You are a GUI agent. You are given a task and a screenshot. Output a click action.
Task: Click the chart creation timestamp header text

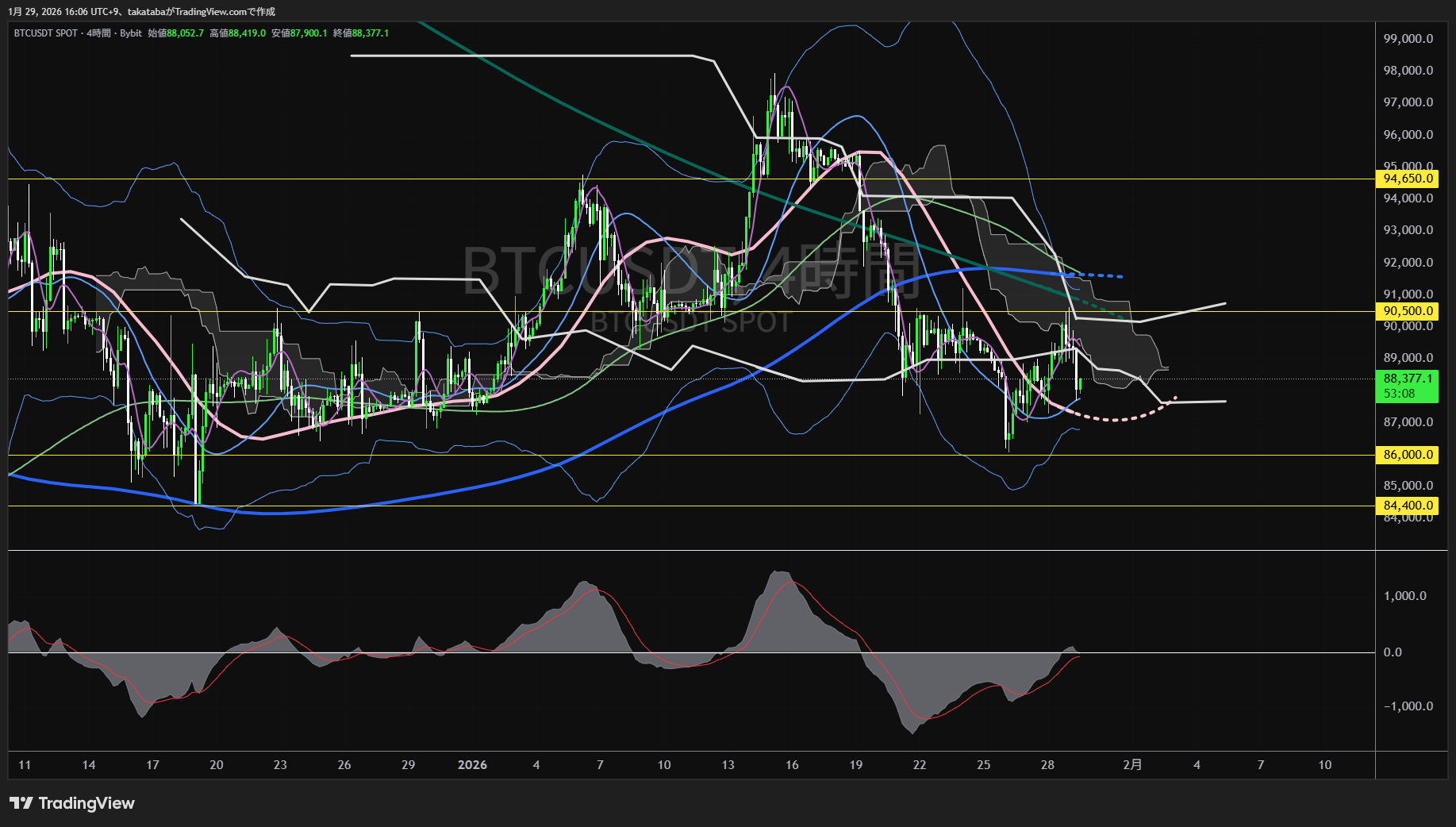pos(141,11)
